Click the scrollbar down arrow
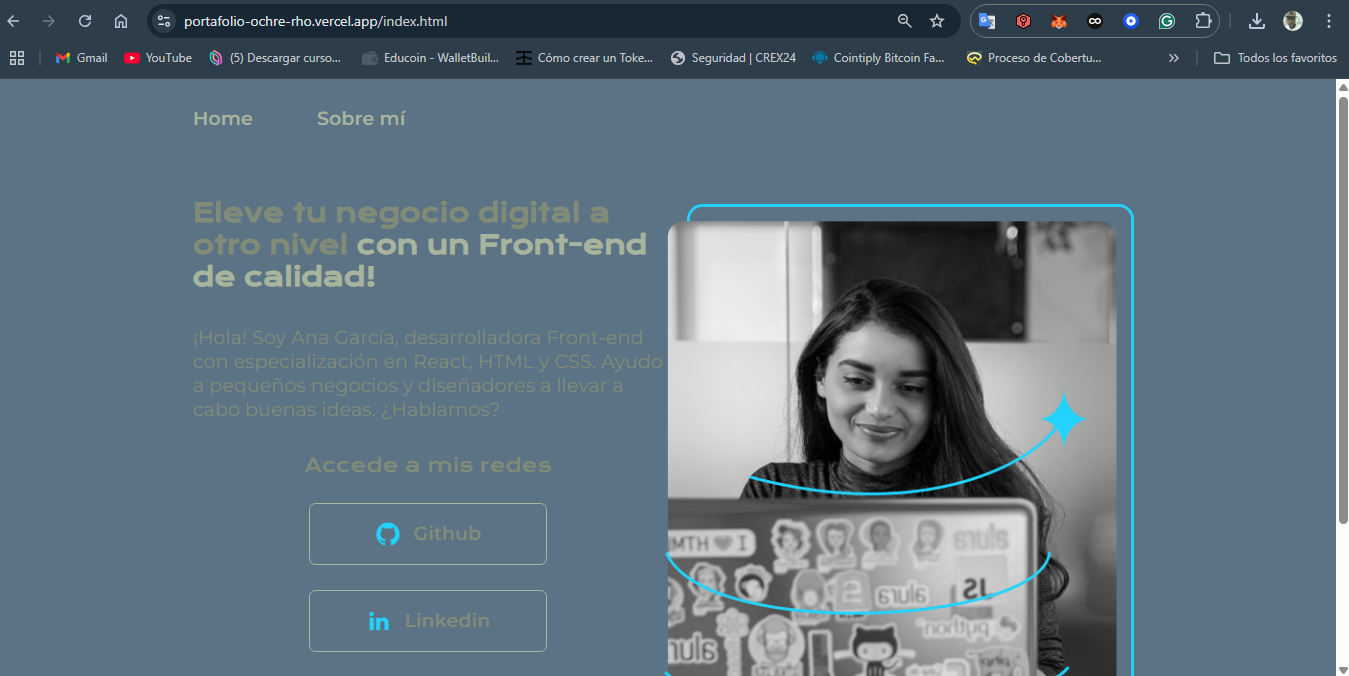The width and height of the screenshot is (1349, 676). pyautogui.click(x=1342, y=669)
